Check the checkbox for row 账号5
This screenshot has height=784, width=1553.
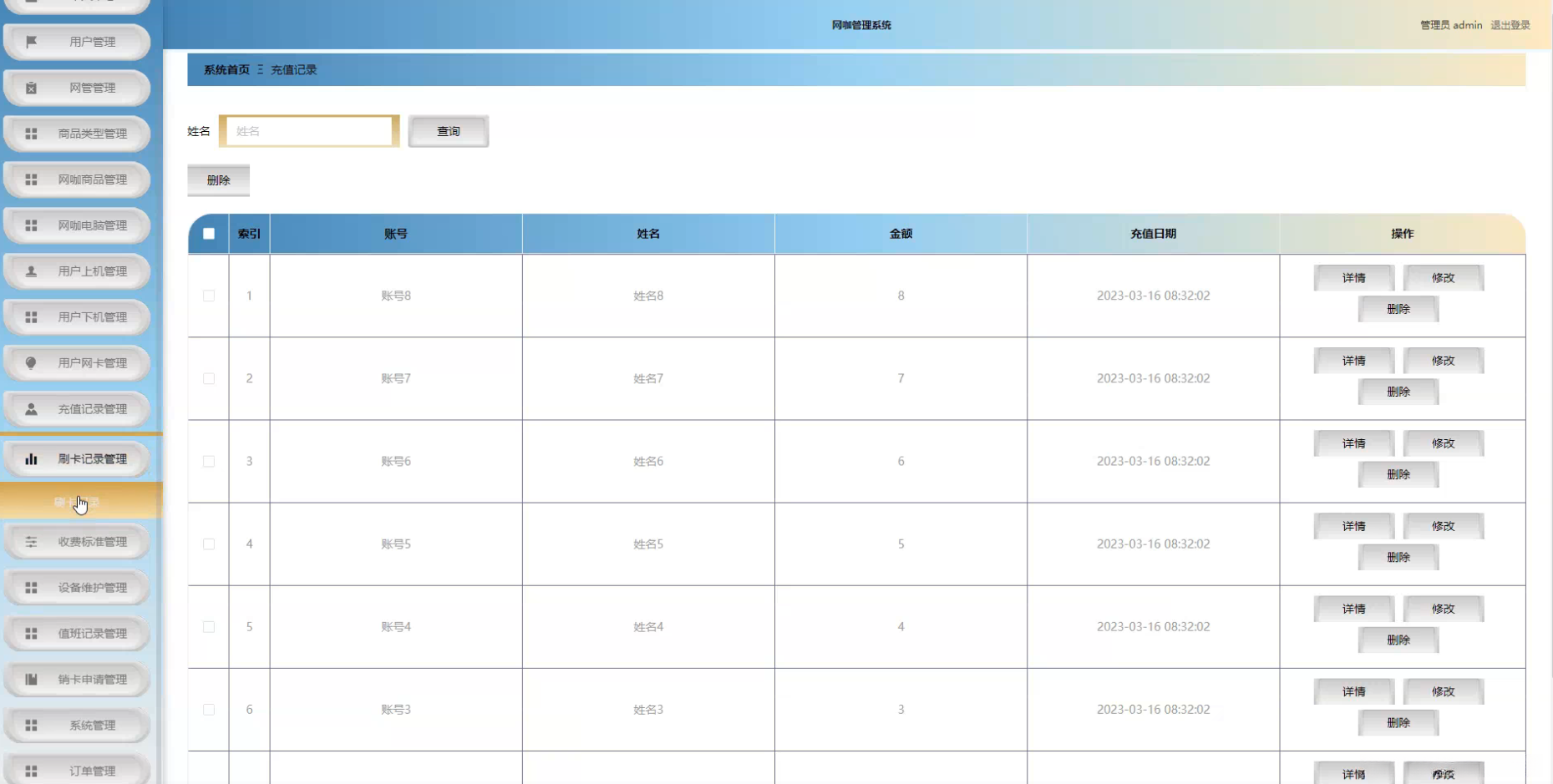pyautogui.click(x=209, y=544)
